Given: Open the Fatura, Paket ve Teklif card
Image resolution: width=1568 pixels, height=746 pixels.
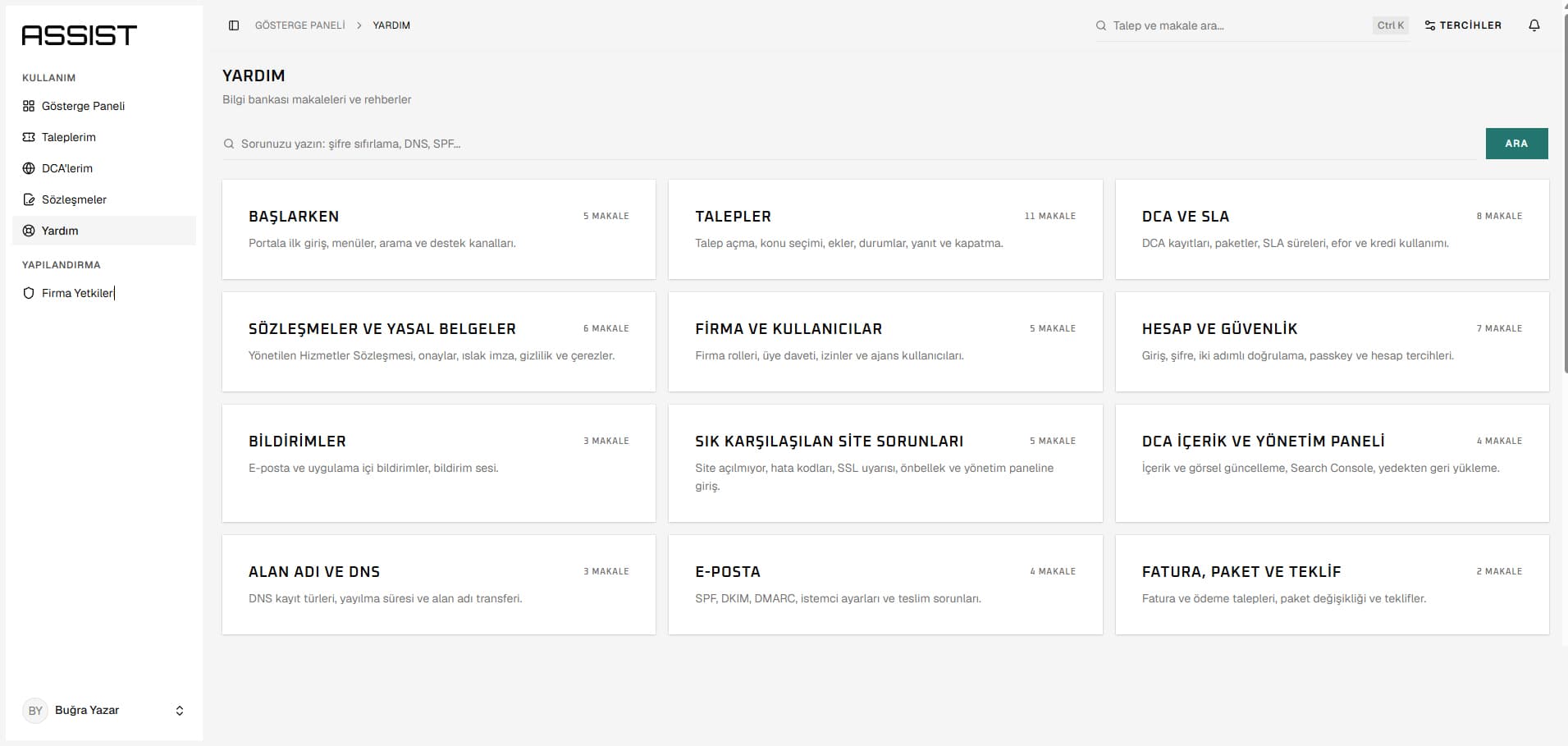Looking at the screenshot, I should (x=1332, y=584).
